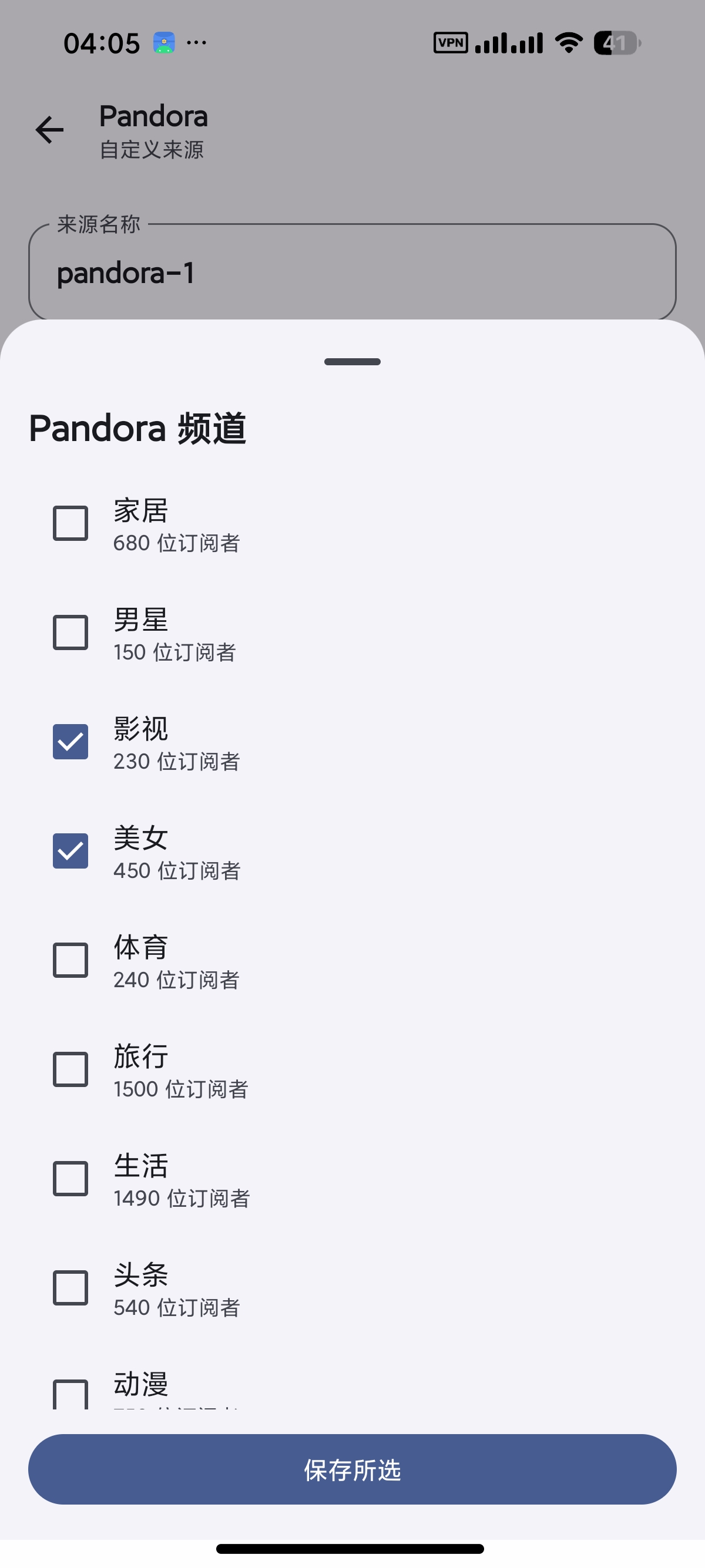This screenshot has width=705, height=1568.
Task: Tap the 来源名称 input field
Action: tap(352, 272)
